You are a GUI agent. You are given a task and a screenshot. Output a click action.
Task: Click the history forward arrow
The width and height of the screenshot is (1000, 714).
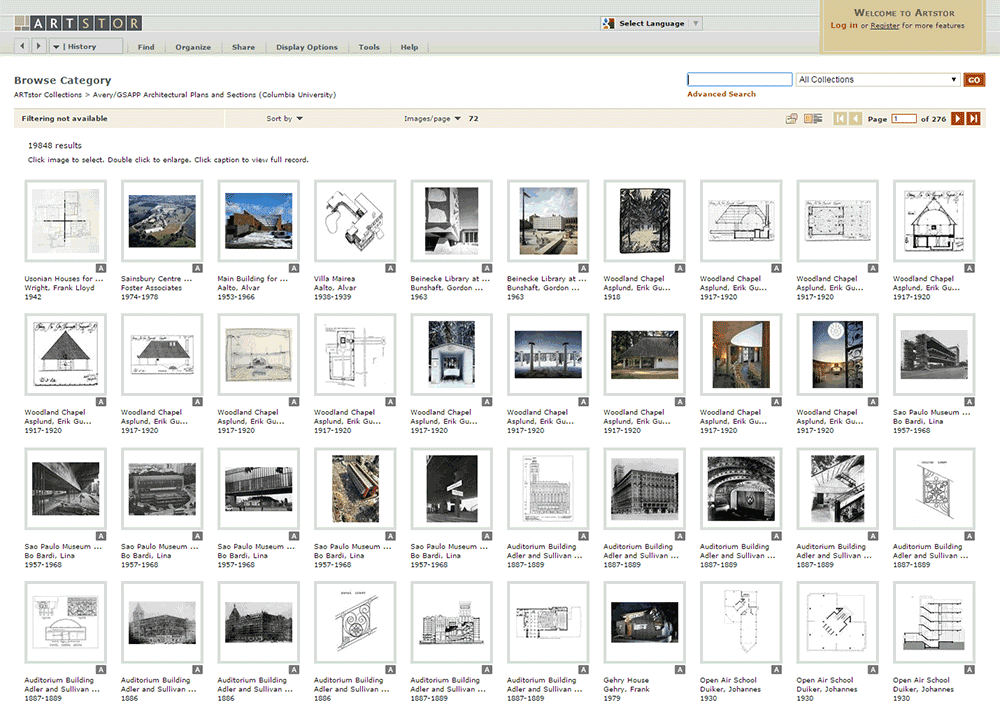pyautogui.click(x=39, y=46)
